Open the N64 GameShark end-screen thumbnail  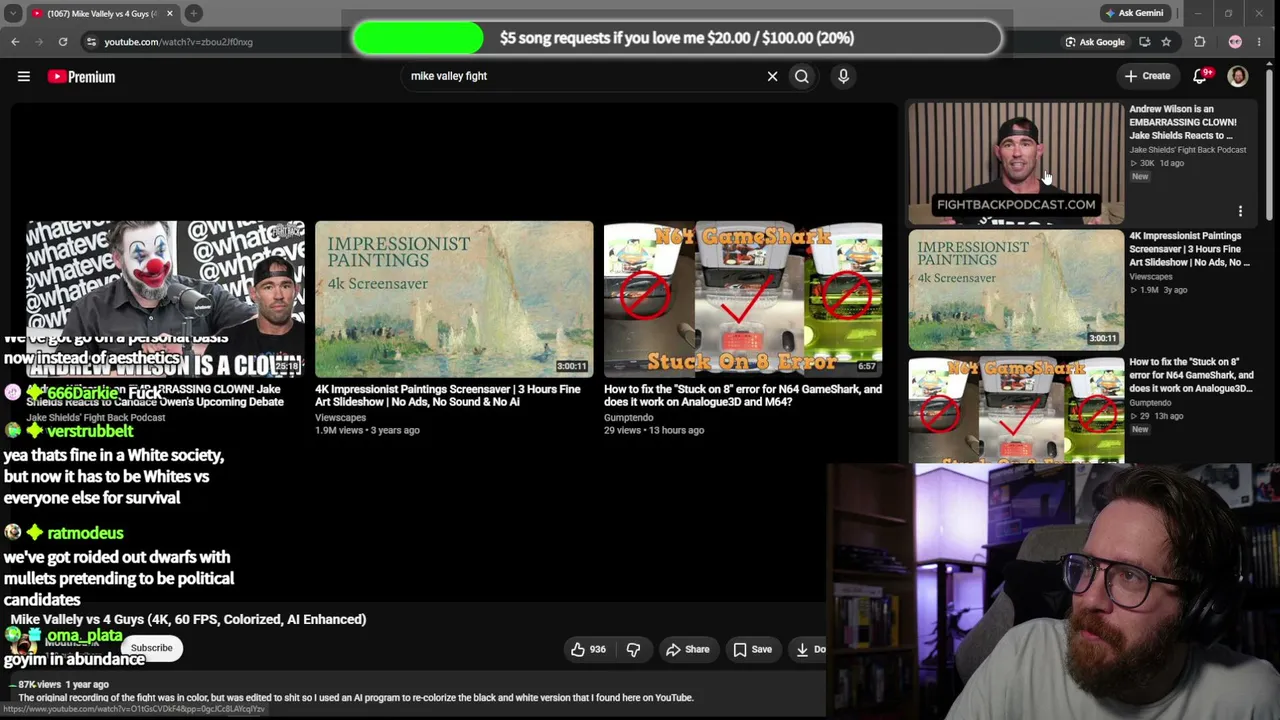743,299
